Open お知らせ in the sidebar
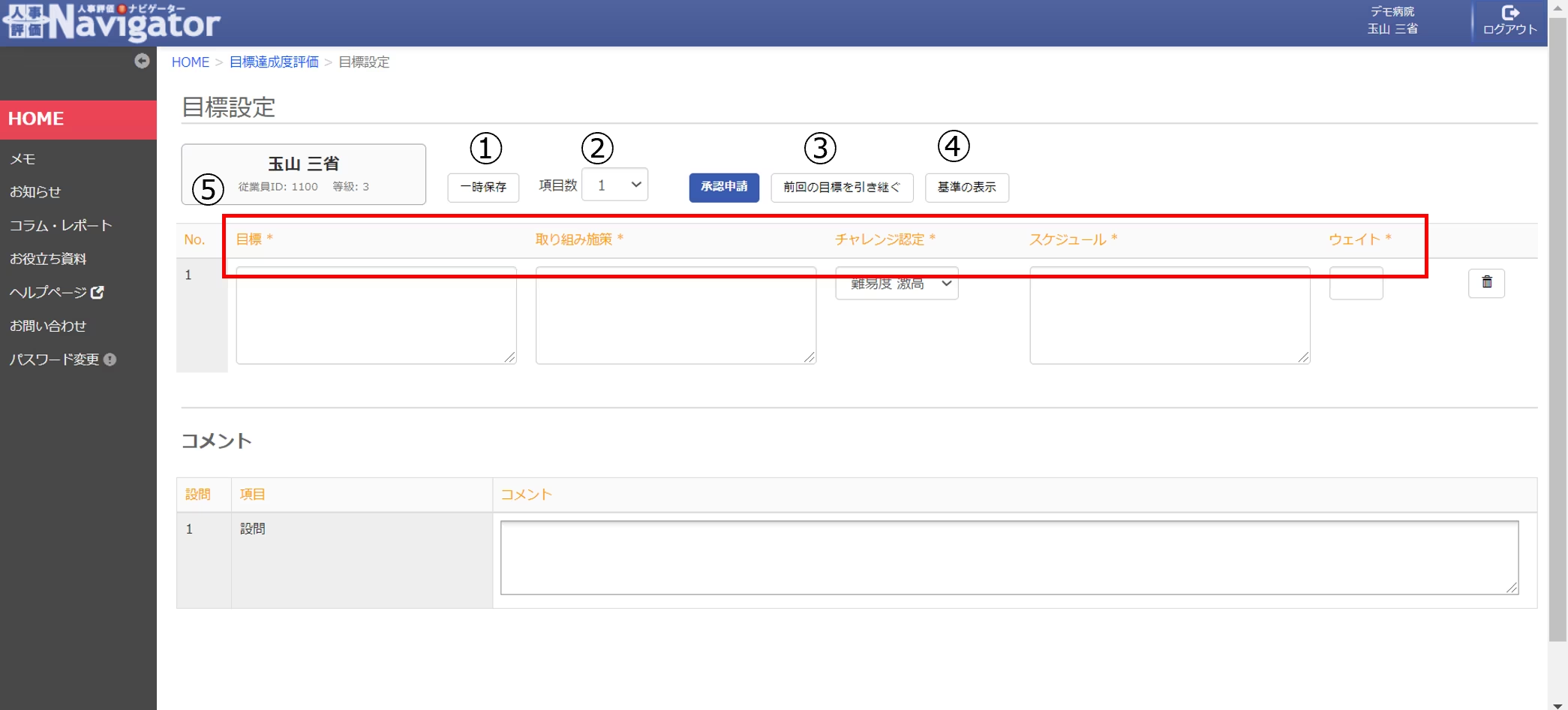Screen dimensions: 1568x710 [x=35, y=192]
